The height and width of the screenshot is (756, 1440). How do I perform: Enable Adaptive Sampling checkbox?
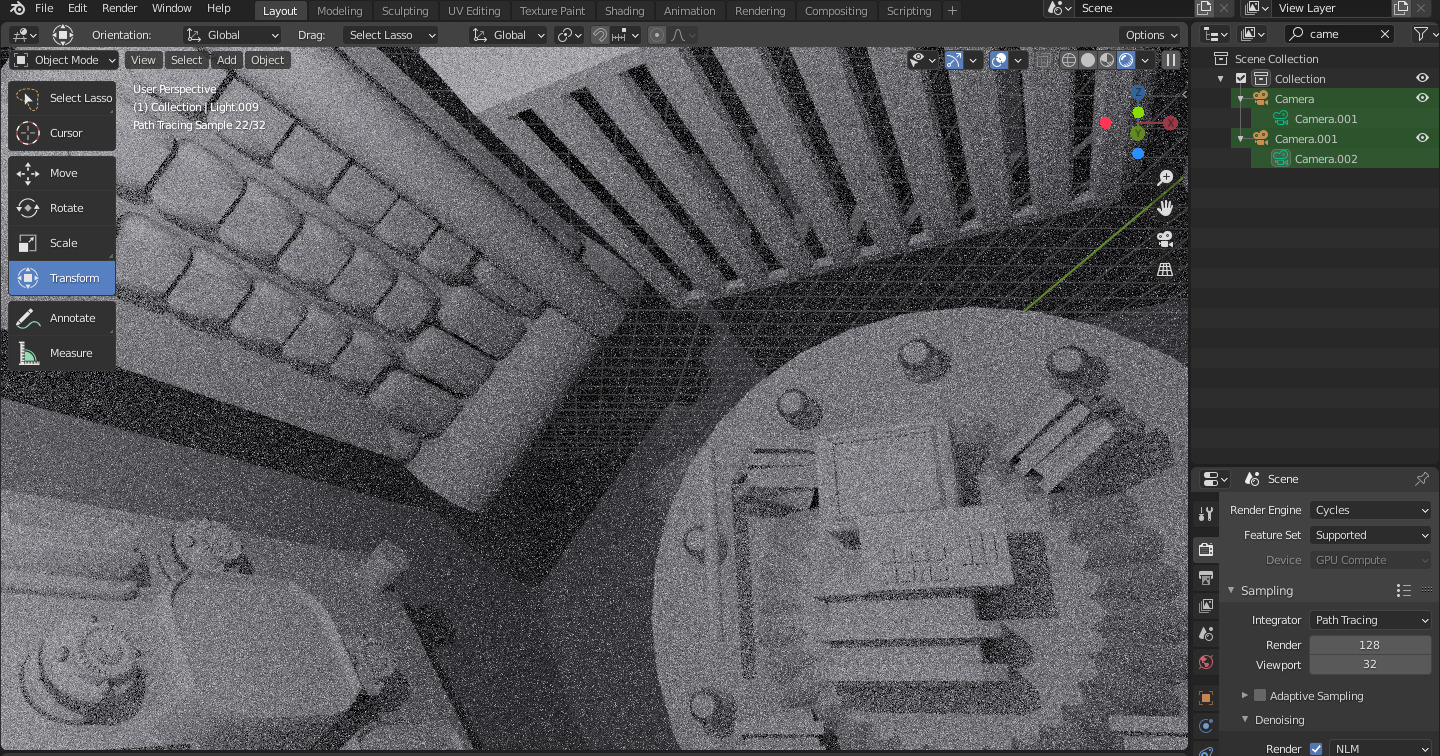point(1260,696)
